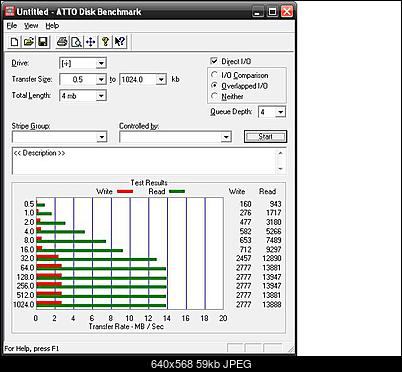Screen dimensions: 402x372
Task: Click the Save floppy disk toolbar icon
Action: (x=43, y=42)
